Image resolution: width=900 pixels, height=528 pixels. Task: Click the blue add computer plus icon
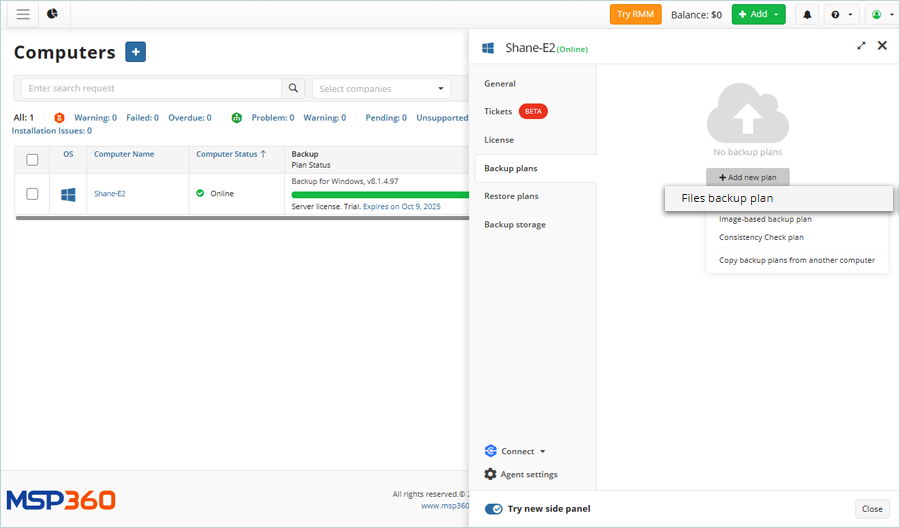(x=136, y=52)
